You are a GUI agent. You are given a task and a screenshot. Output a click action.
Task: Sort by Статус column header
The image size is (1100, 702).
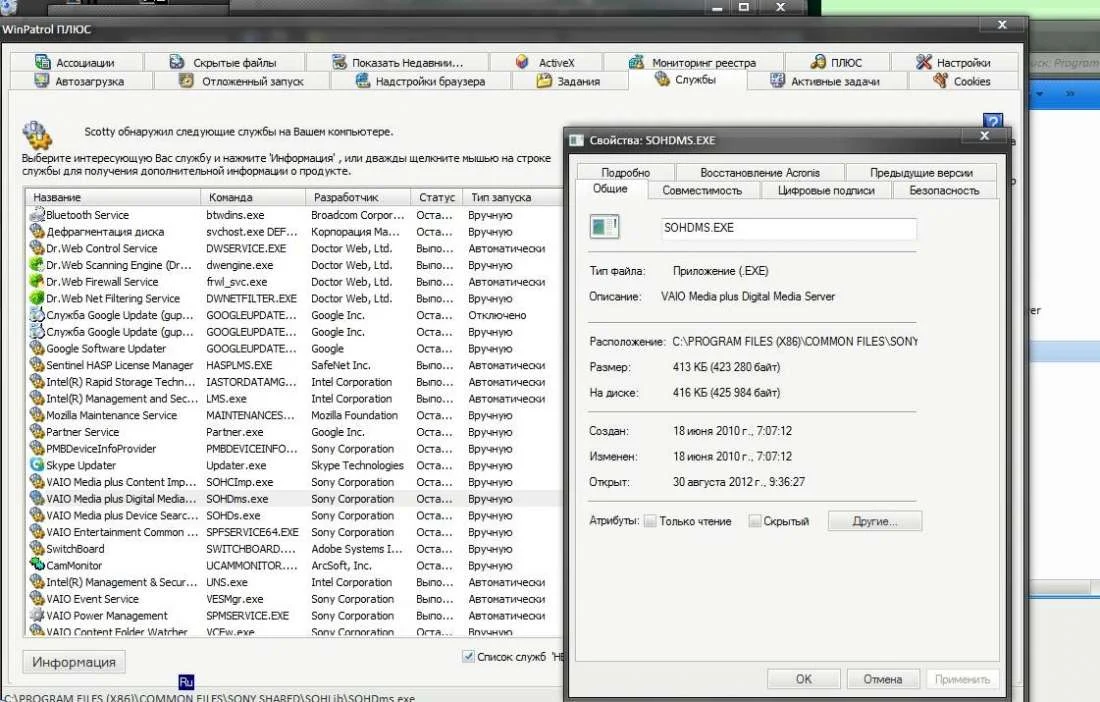(x=437, y=197)
